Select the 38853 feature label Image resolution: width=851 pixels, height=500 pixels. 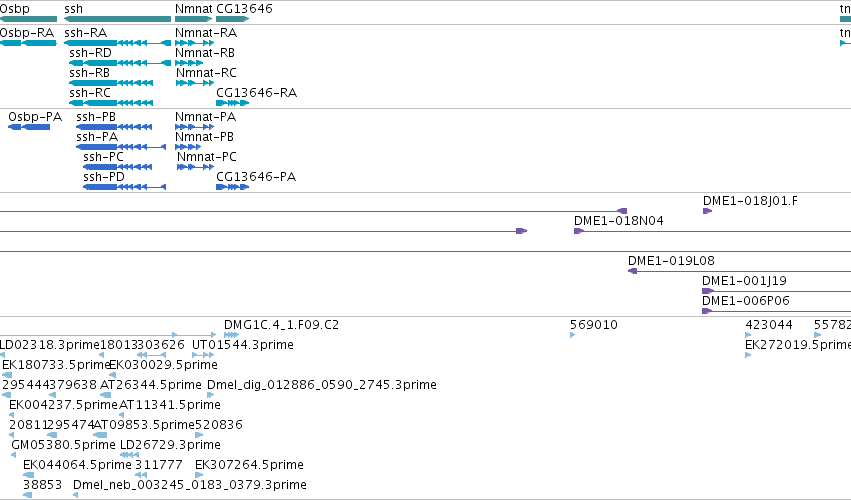[42, 485]
